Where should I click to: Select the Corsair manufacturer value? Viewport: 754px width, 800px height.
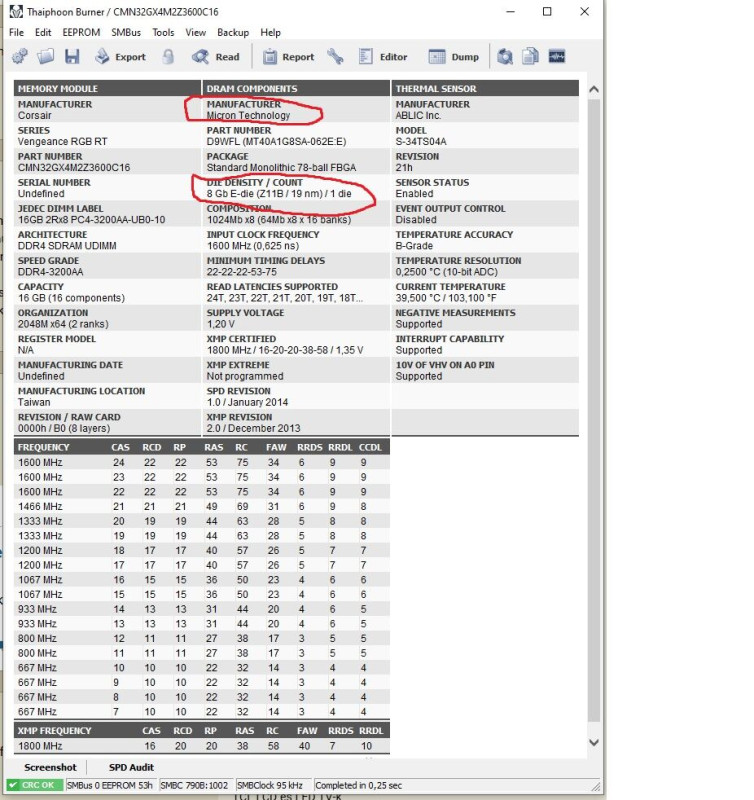[35, 116]
